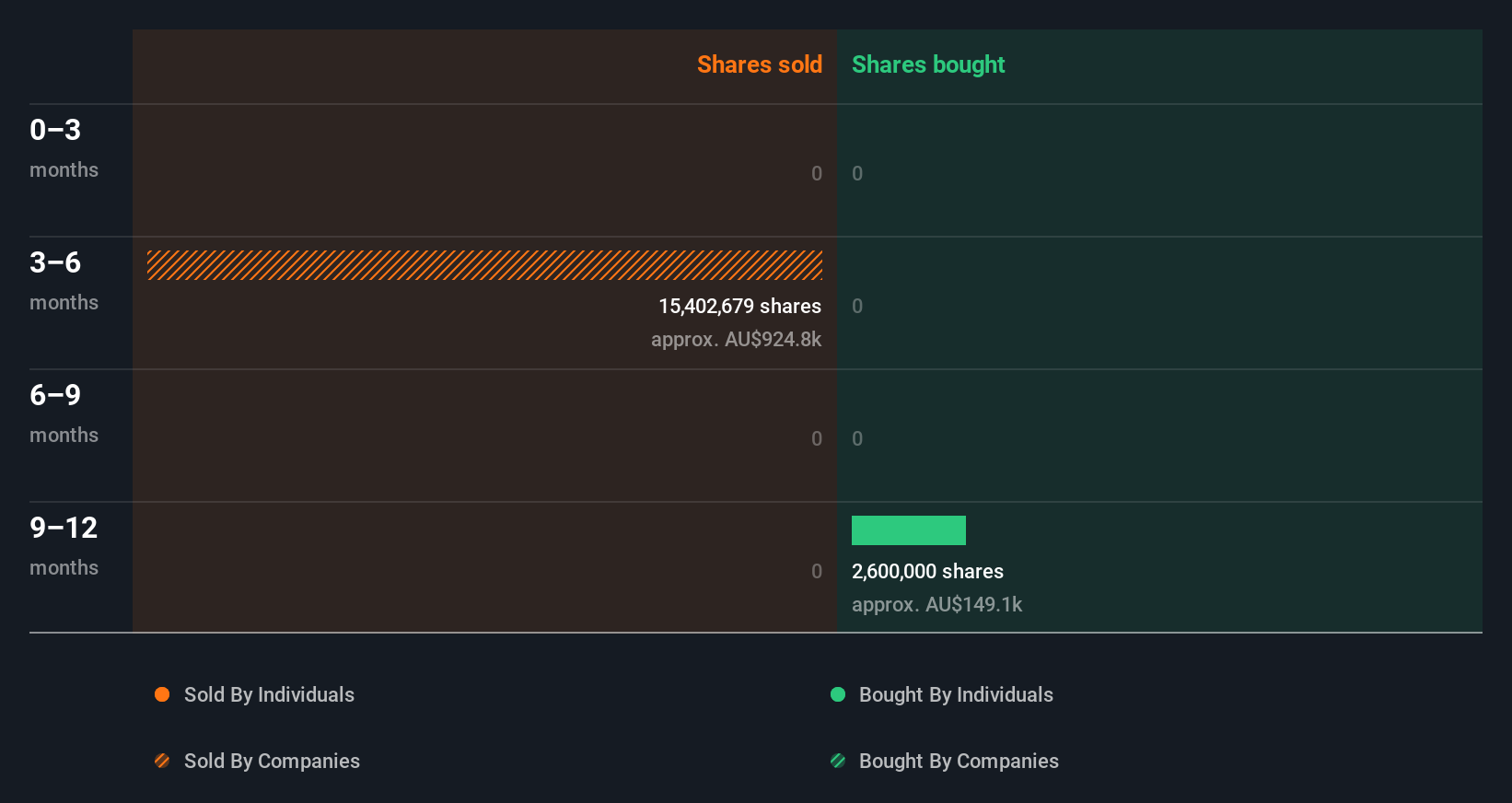Toggle the Bought By Individuals legend label
Viewport: 1512px width, 803px height.
(956, 694)
